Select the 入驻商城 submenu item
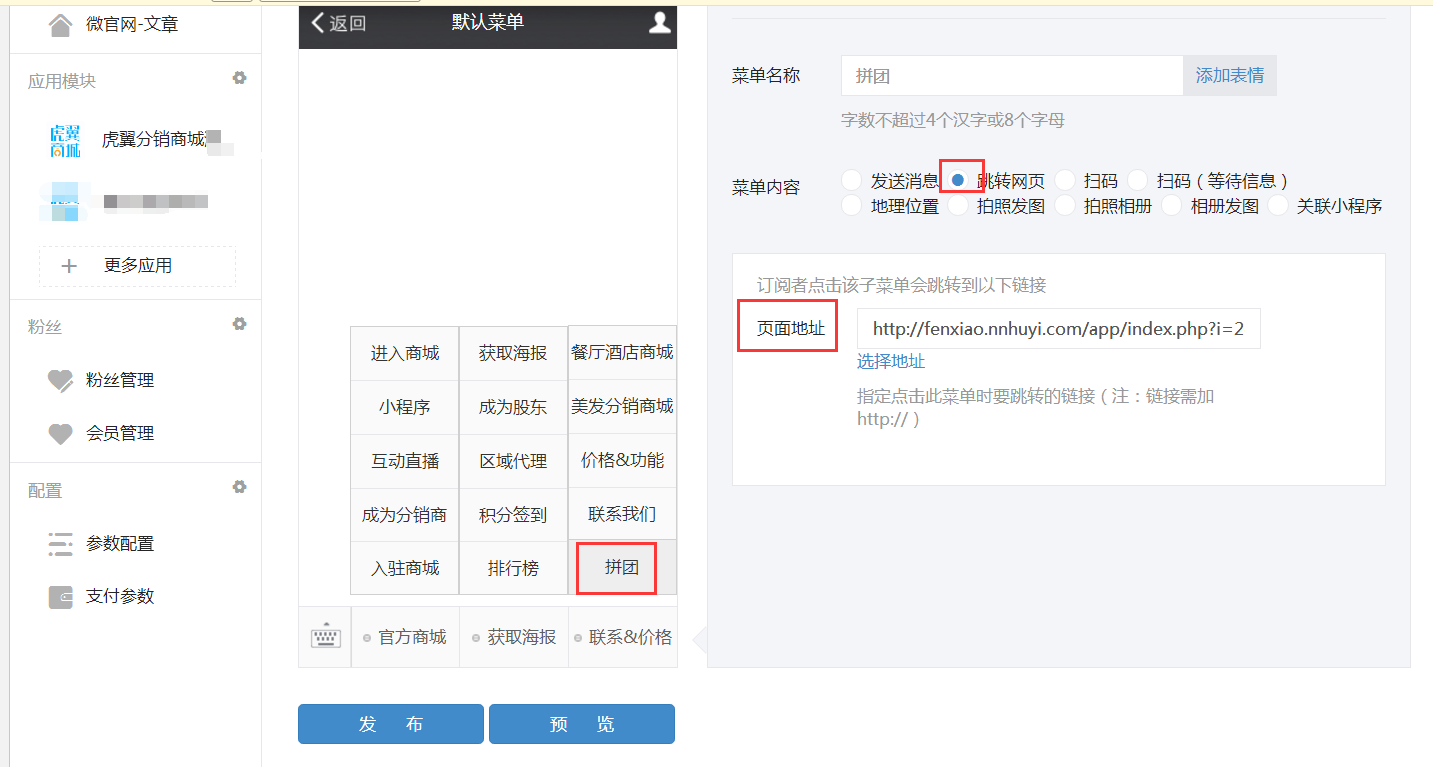The image size is (1433, 767). [x=405, y=568]
